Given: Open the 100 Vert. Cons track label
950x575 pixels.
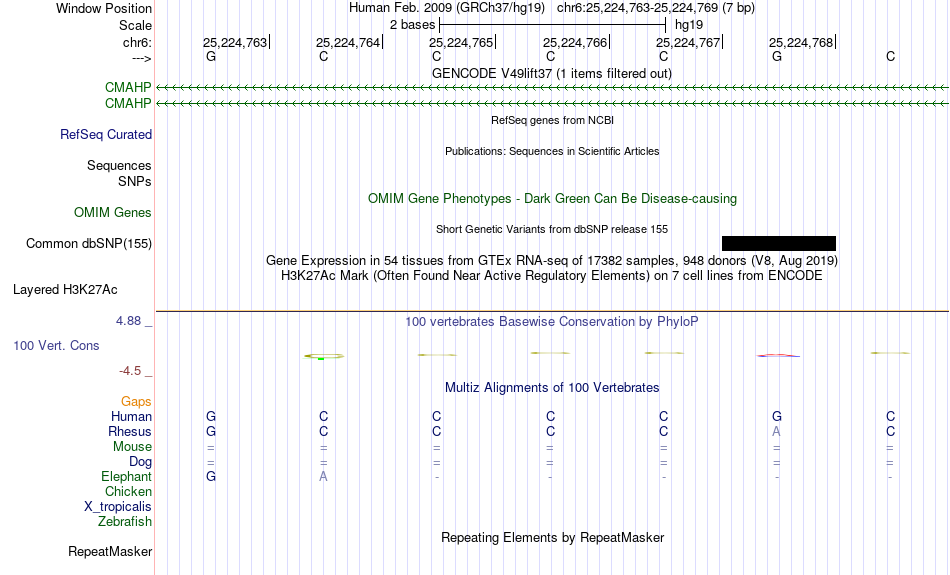Looking at the screenshot, I should (x=56, y=345).
